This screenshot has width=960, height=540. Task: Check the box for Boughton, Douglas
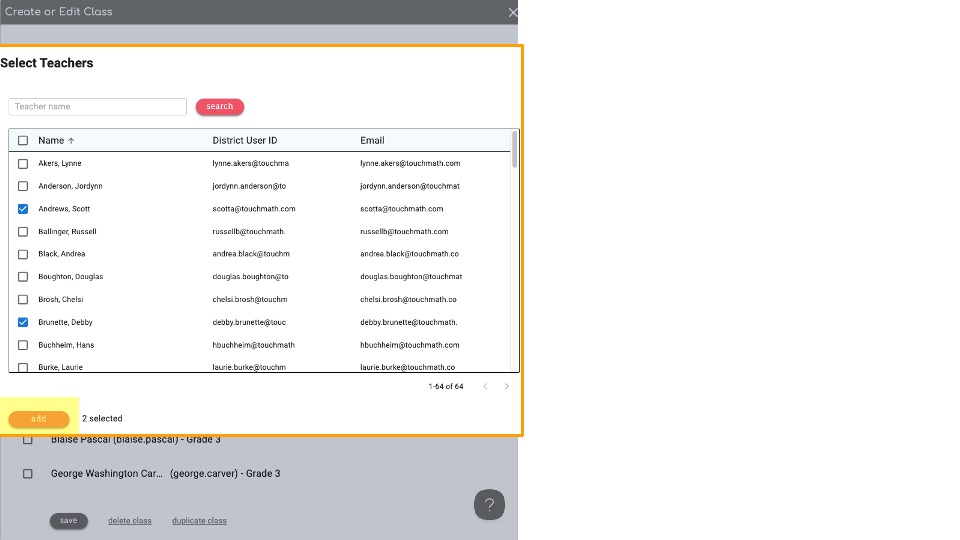coord(23,277)
